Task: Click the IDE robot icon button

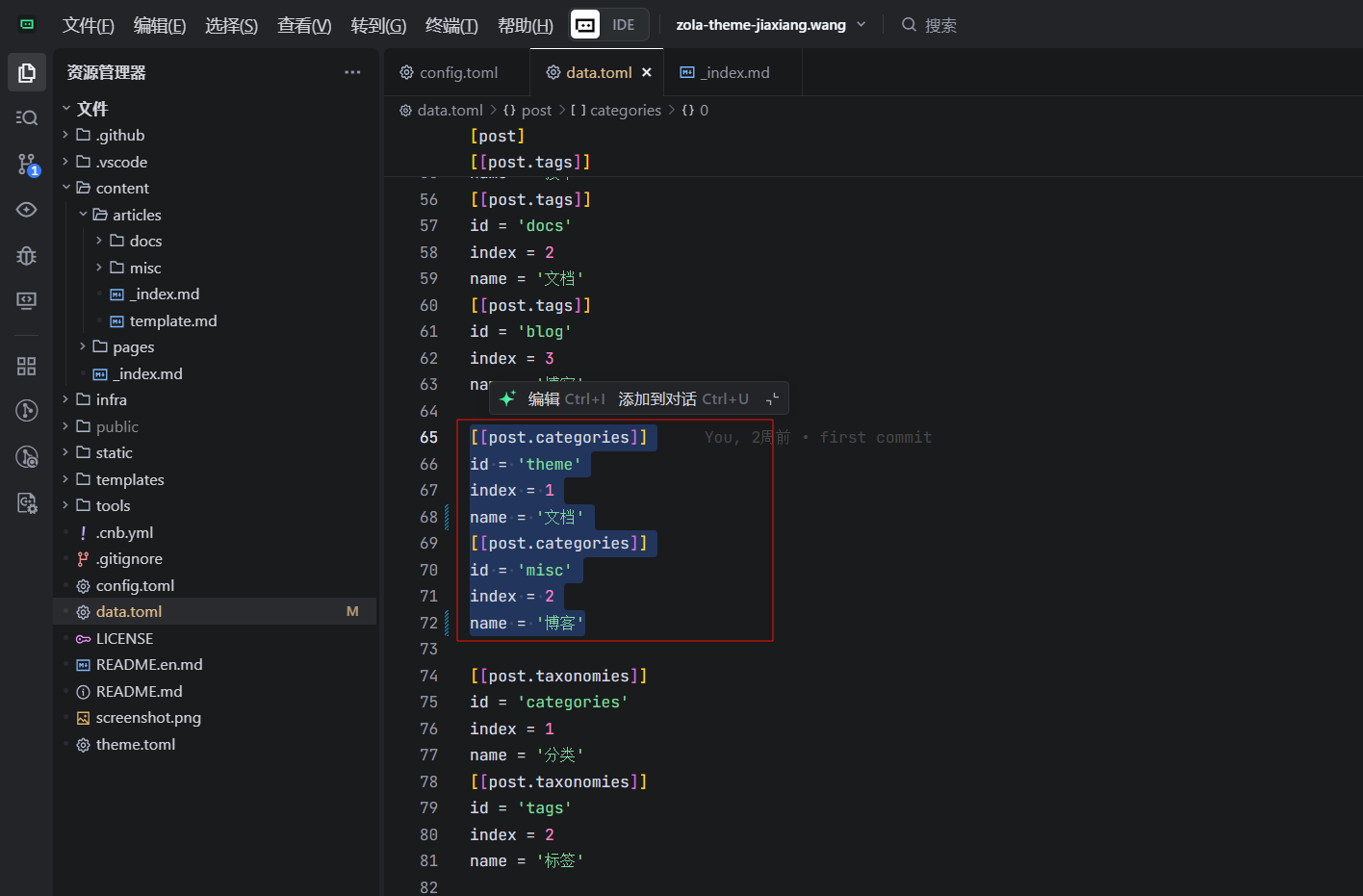Action: coord(585,24)
